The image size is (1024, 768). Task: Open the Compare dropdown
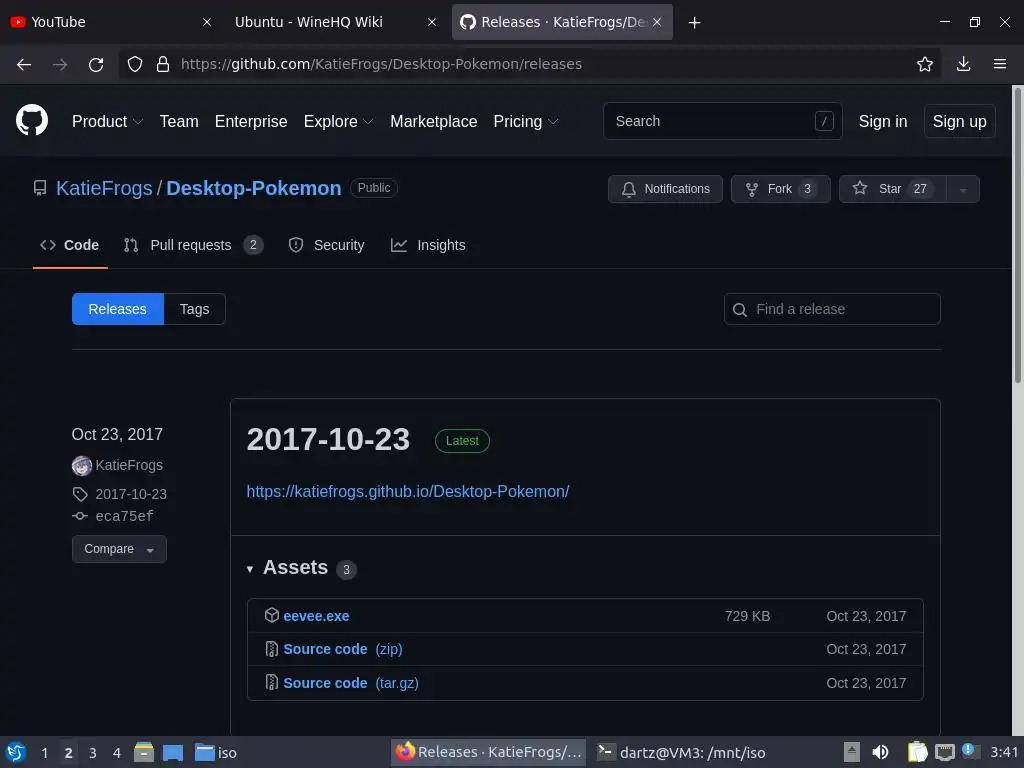tap(119, 549)
